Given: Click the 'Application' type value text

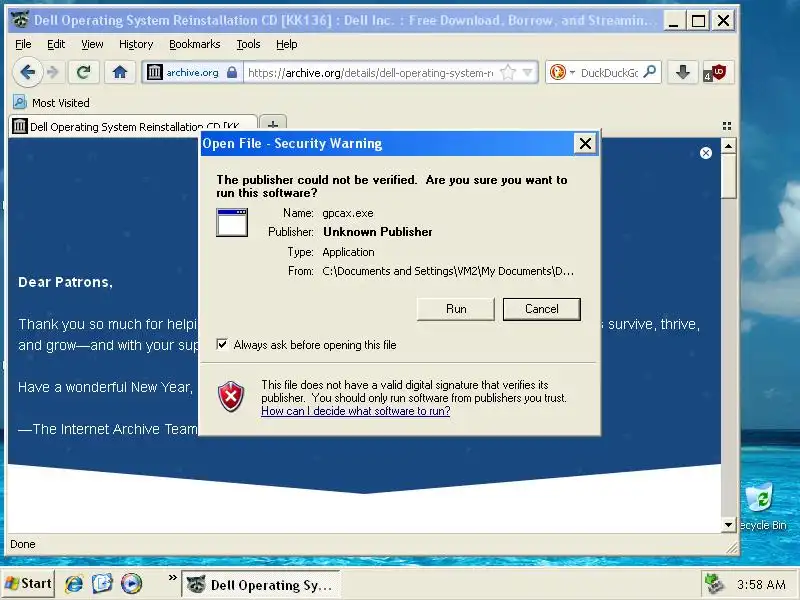Looking at the screenshot, I should pyautogui.click(x=348, y=252).
